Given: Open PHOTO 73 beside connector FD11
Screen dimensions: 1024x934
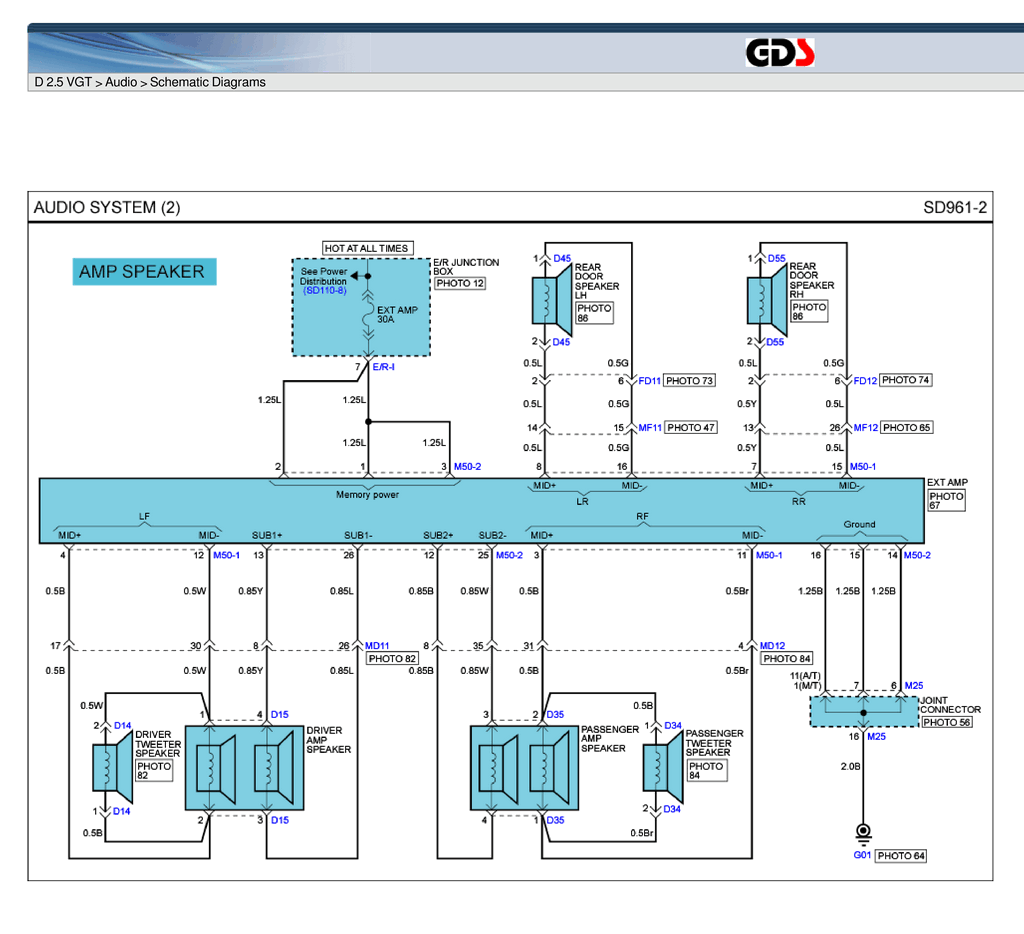Looking at the screenshot, I should (689, 381).
